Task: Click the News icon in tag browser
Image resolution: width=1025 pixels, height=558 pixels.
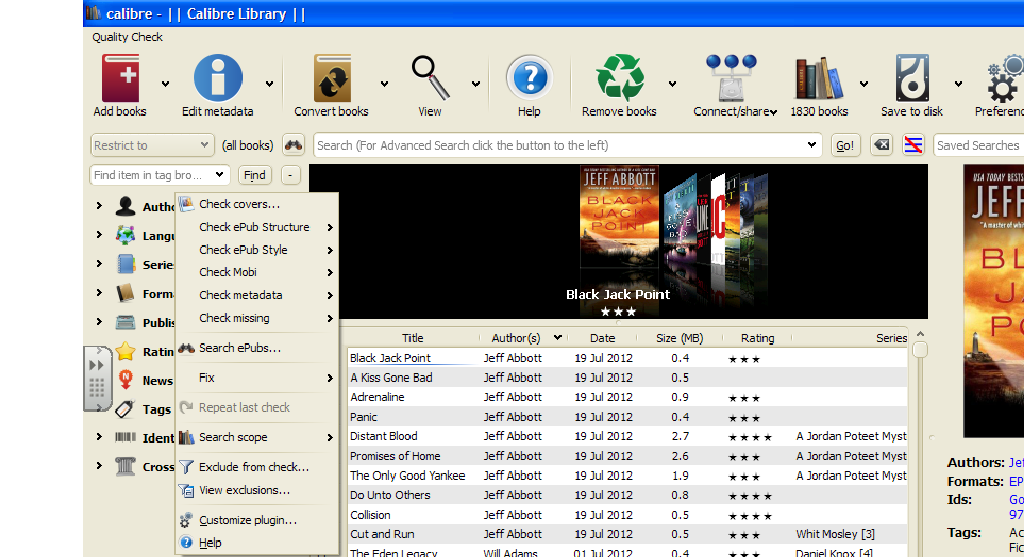Action: click(126, 380)
